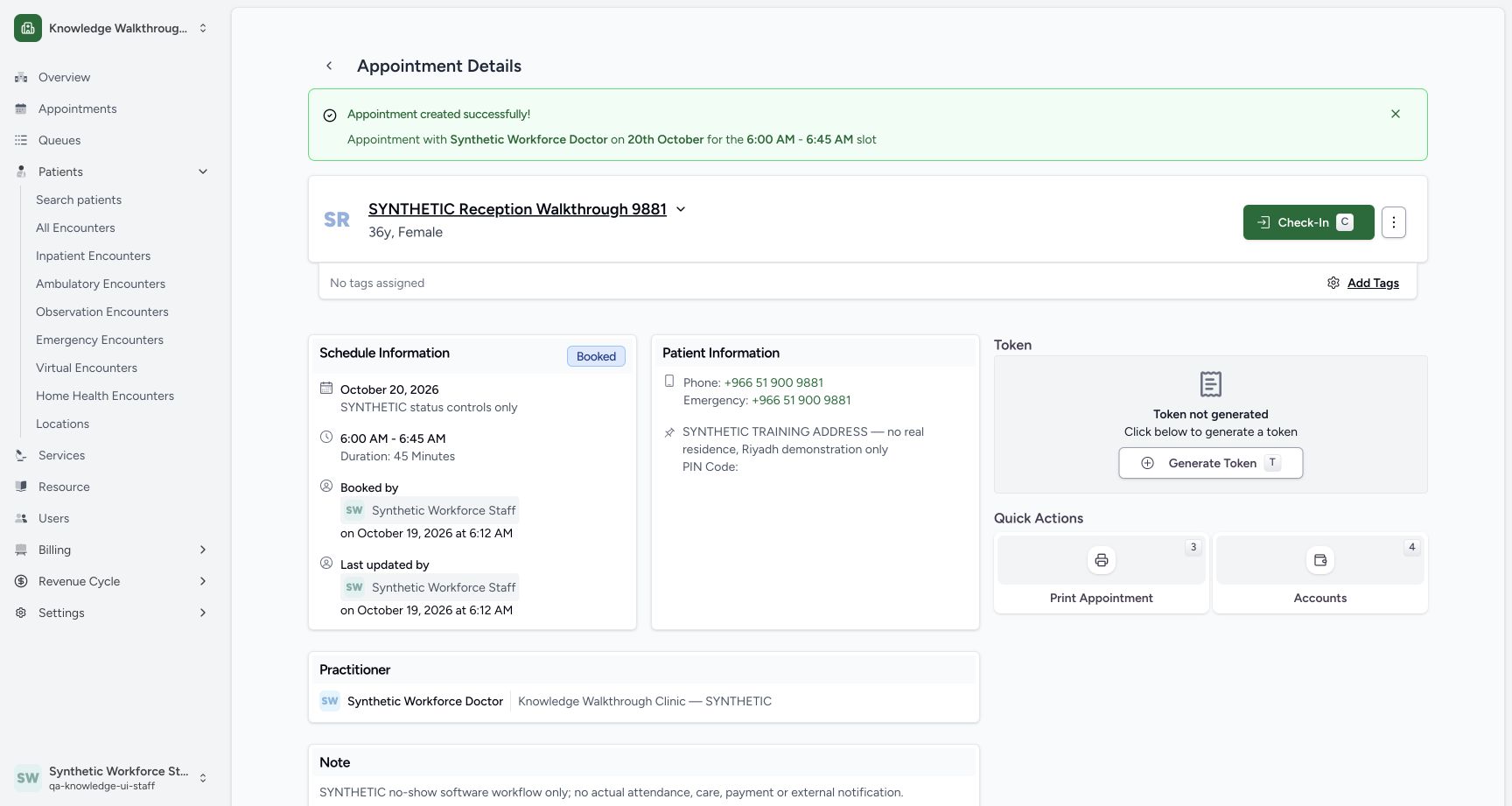1512x806 pixels.
Task: Open the three-dot menu beside Check-In
Action: pyautogui.click(x=1394, y=222)
